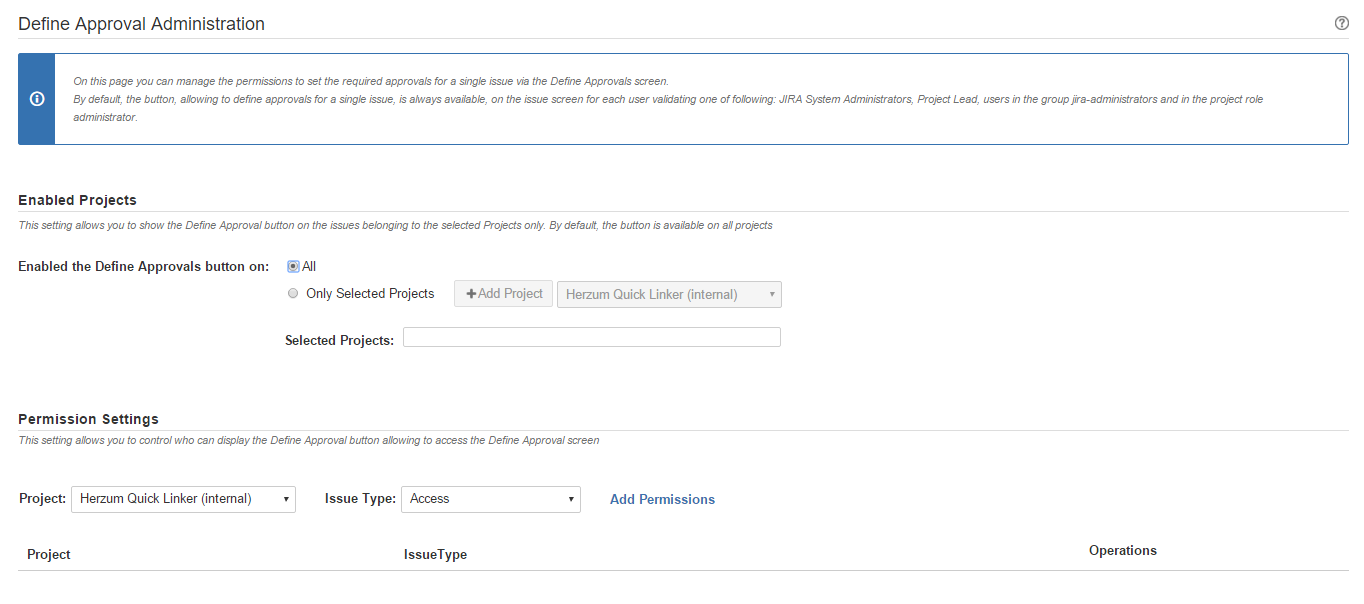Click the Project column header
The height and width of the screenshot is (604, 1364).
click(x=49, y=554)
